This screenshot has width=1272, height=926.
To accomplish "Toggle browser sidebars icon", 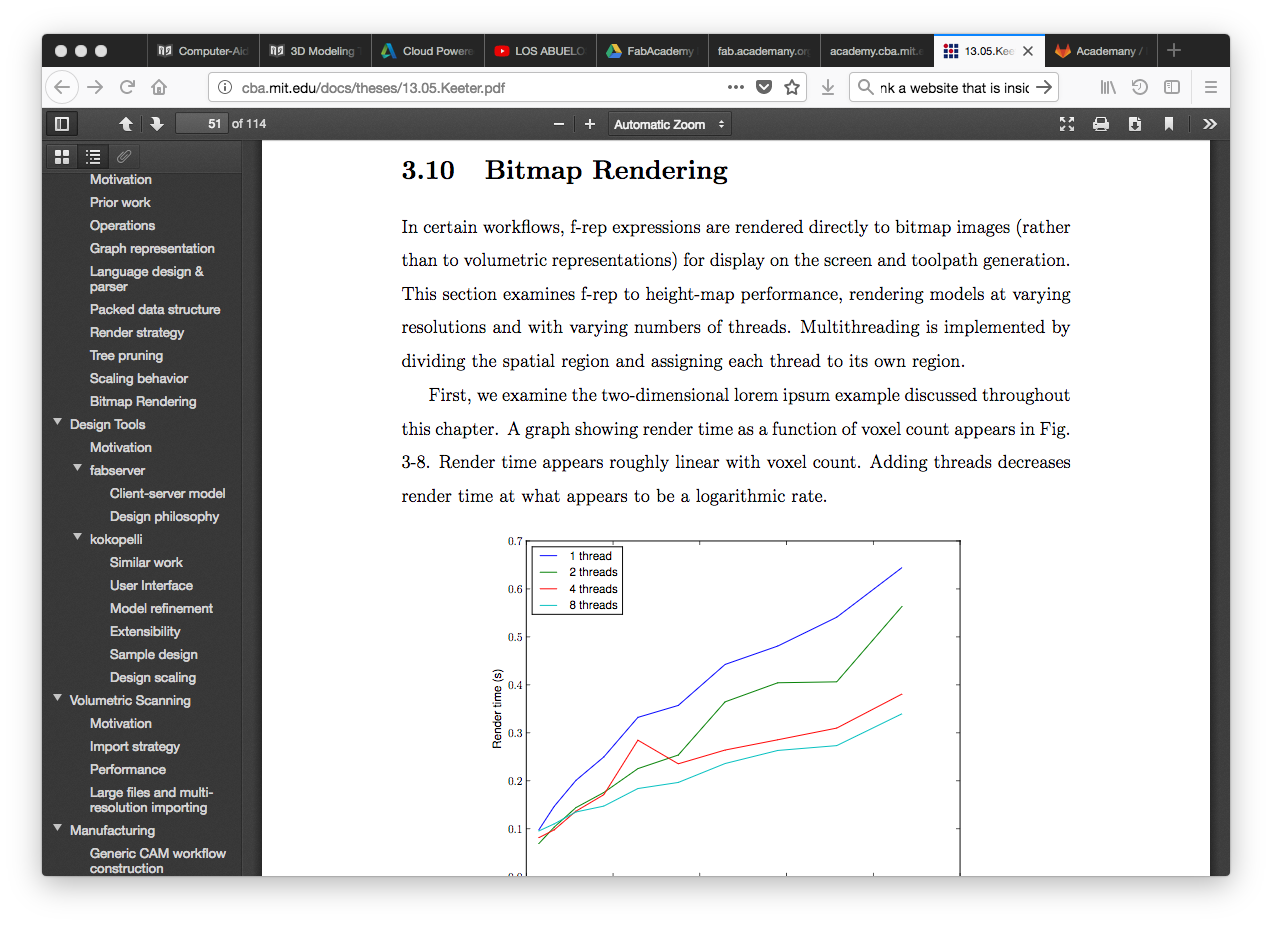I will click(x=1172, y=87).
